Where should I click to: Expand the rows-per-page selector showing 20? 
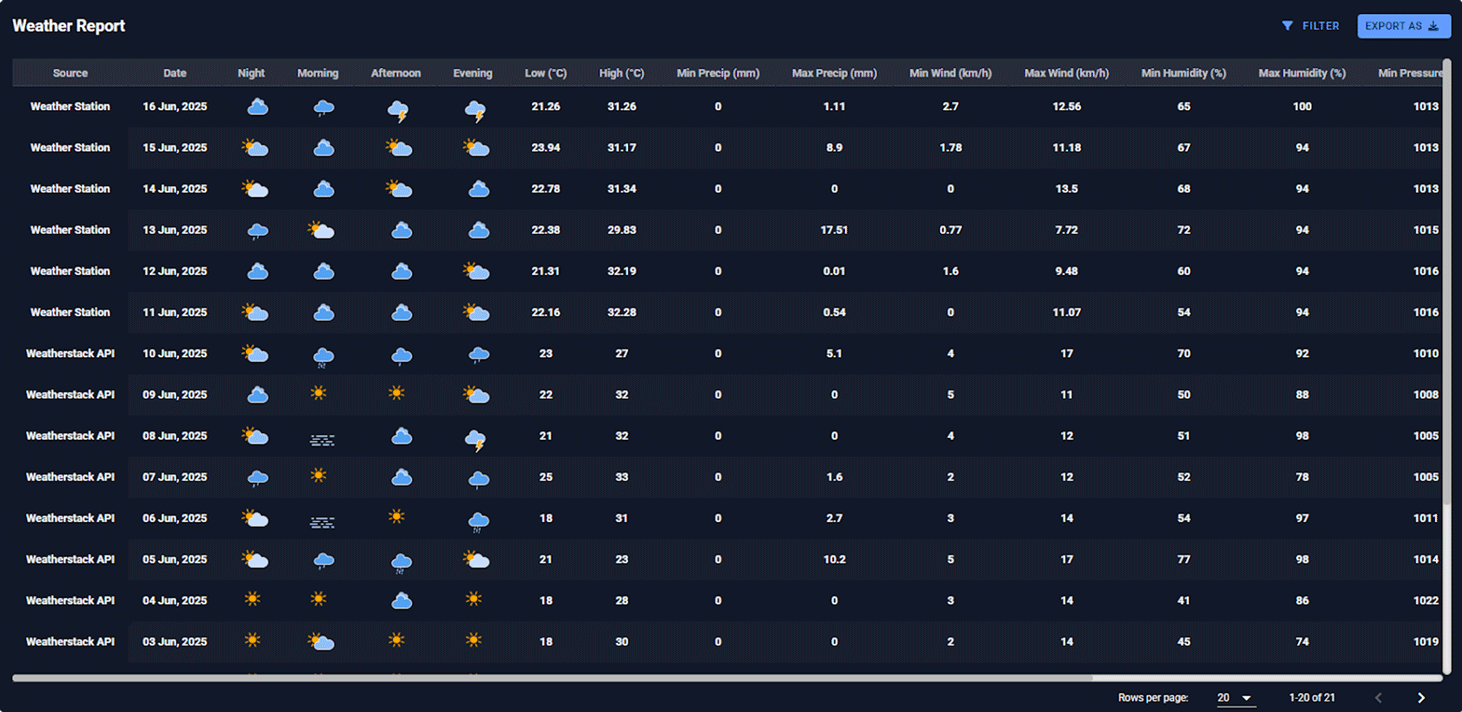1236,698
